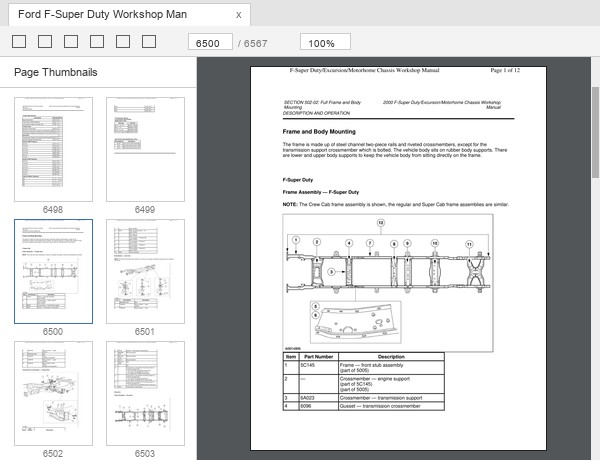Image resolution: width=600 pixels, height=460 pixels.
Task: Click the 'Page 1 of 12' header text
Action: tap(505, 70)
